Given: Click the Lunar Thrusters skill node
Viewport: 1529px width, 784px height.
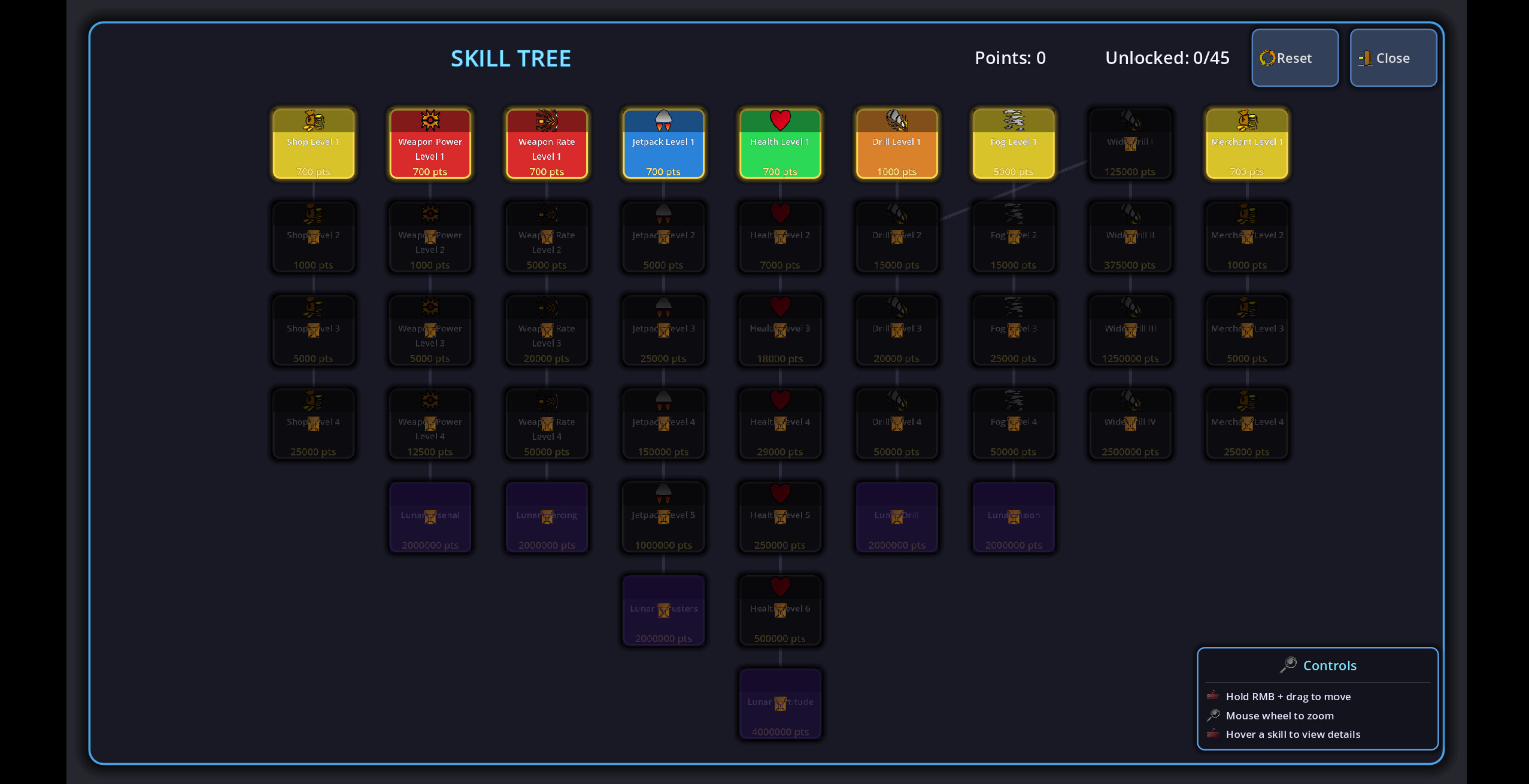Looking at the screenshot, I should tap(662, 610).
